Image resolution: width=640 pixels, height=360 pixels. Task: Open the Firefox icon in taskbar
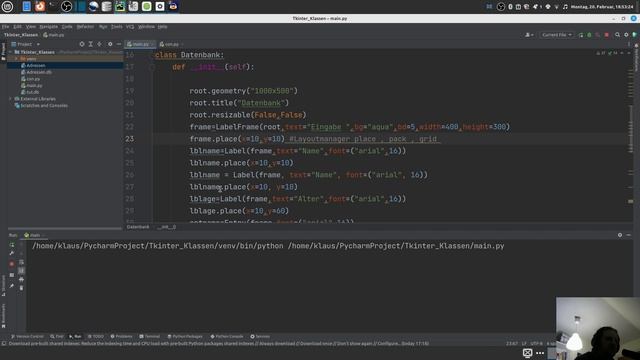coord(40,7)
